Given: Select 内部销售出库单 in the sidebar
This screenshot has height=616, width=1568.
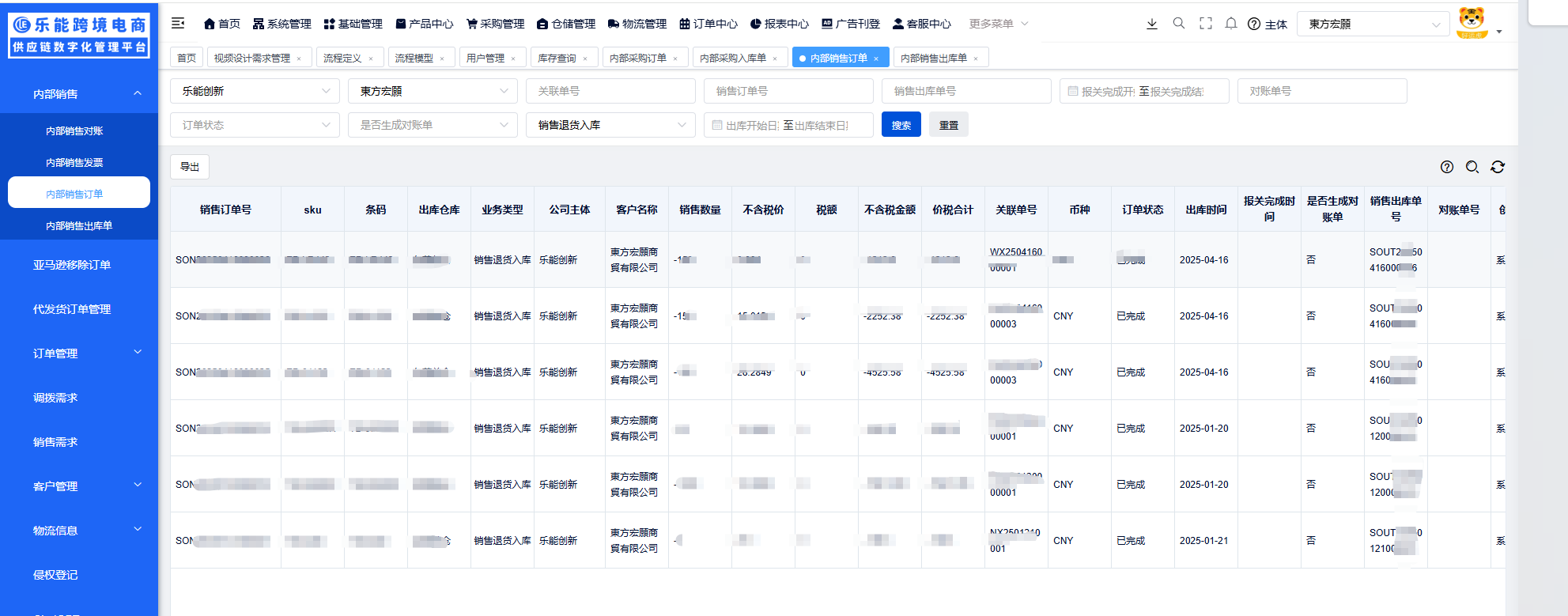Looking at the screenshot, I should (x=79, y=225).
